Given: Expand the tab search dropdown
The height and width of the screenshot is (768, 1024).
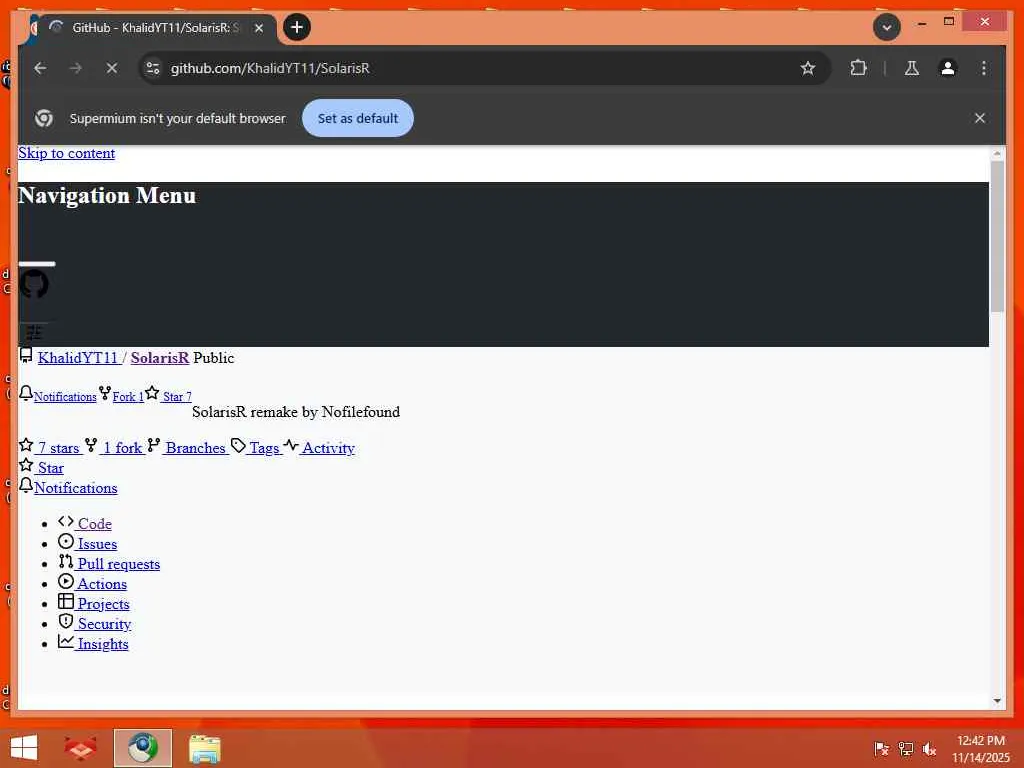Looking at the screenshot, I should click(x=886, y=27).
